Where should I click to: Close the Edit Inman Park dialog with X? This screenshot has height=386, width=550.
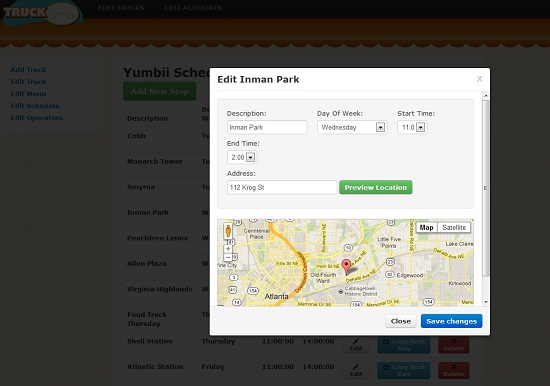coord(479,79)
